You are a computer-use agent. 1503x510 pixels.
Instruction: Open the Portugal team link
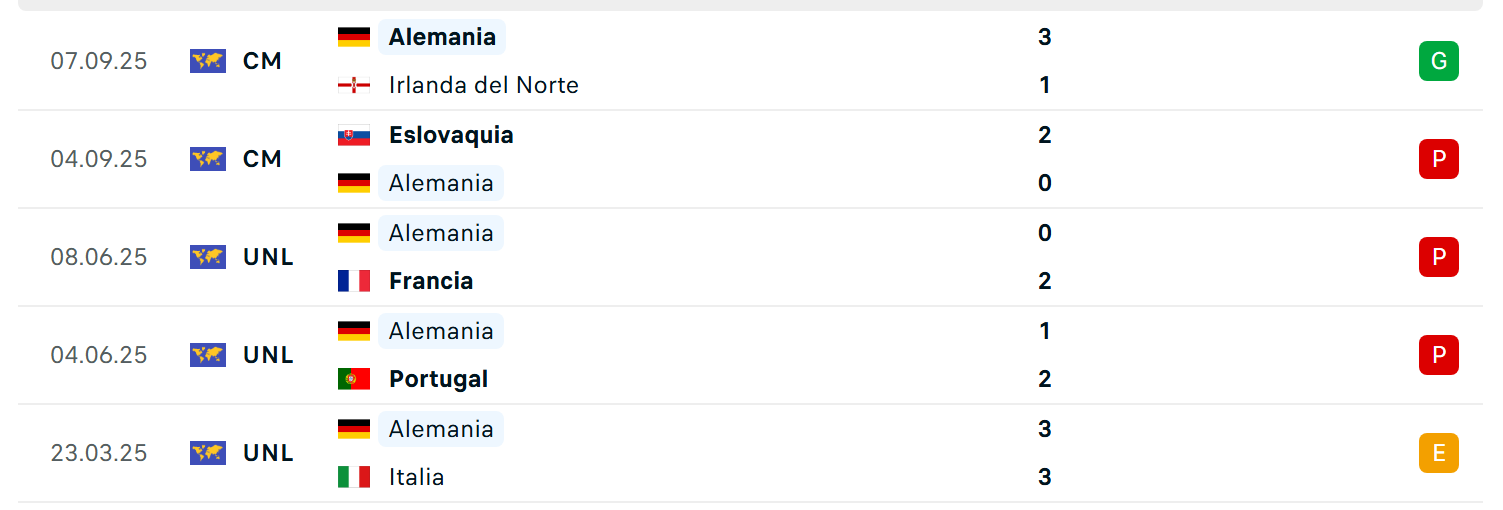[x=439, y=379]
